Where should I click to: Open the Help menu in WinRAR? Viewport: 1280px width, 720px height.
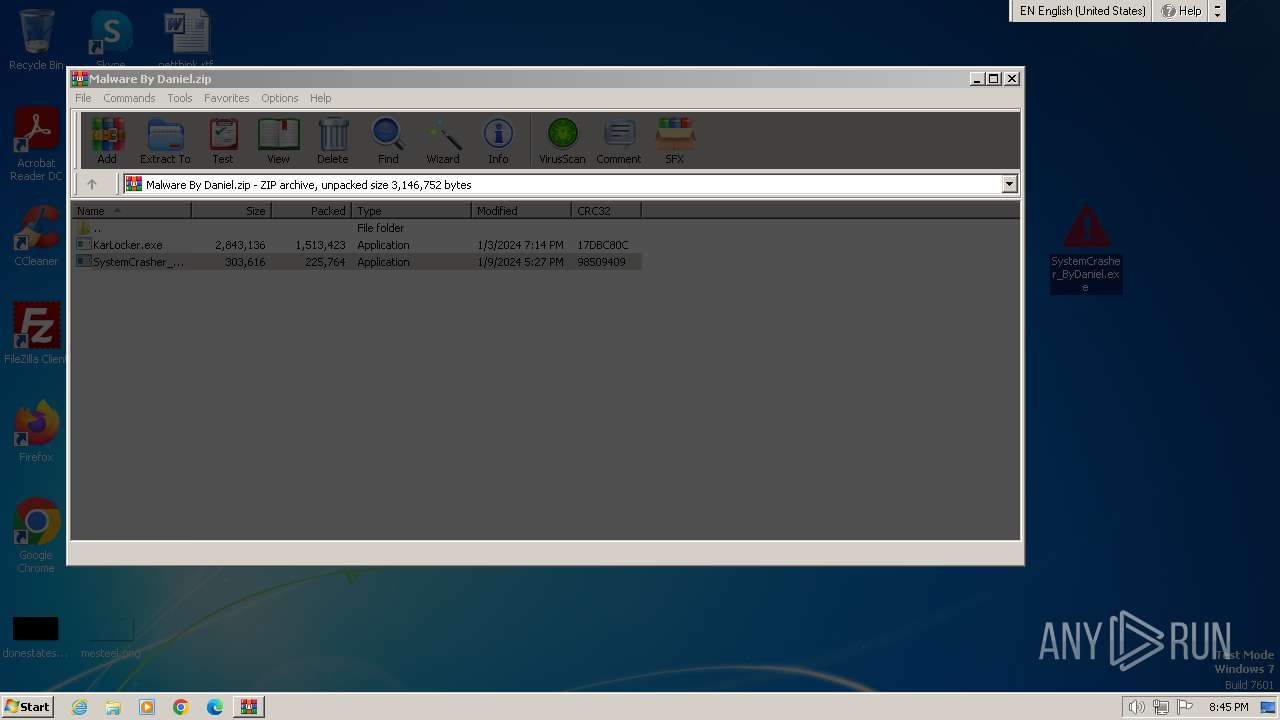(321, 98)
